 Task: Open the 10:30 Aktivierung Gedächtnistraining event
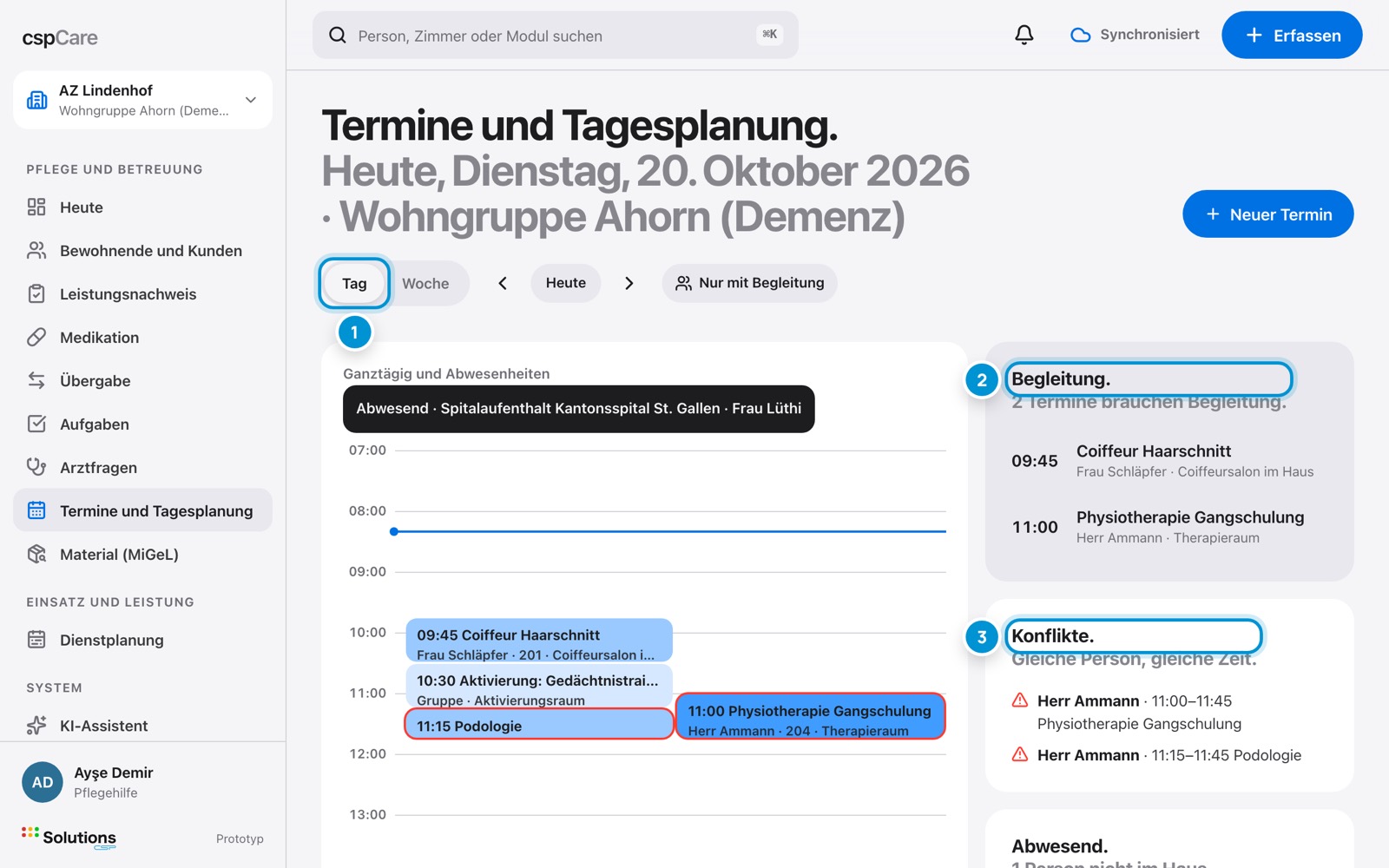click(x=539, y=686)
